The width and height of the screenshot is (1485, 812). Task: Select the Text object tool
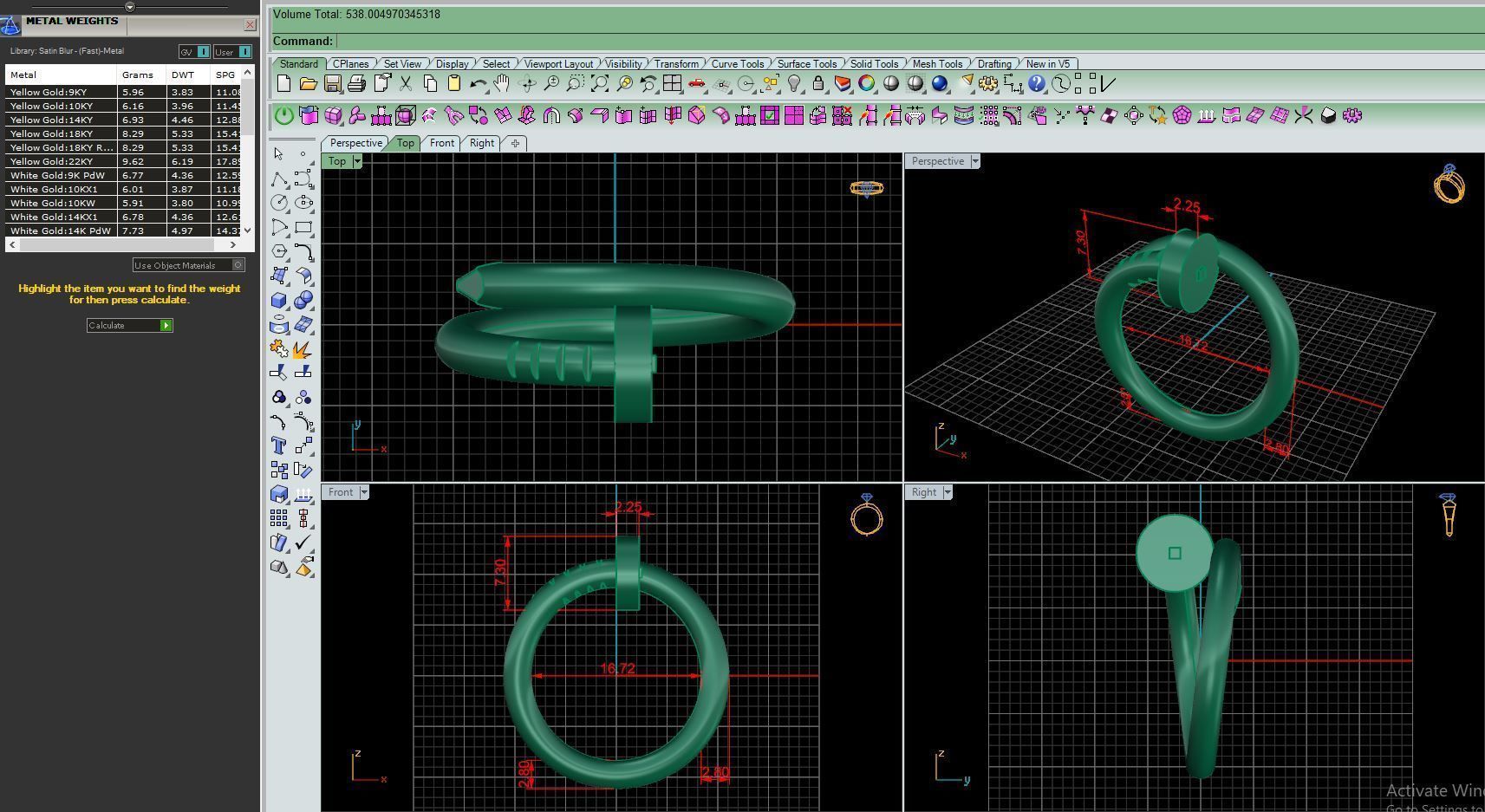pos(278,445)
